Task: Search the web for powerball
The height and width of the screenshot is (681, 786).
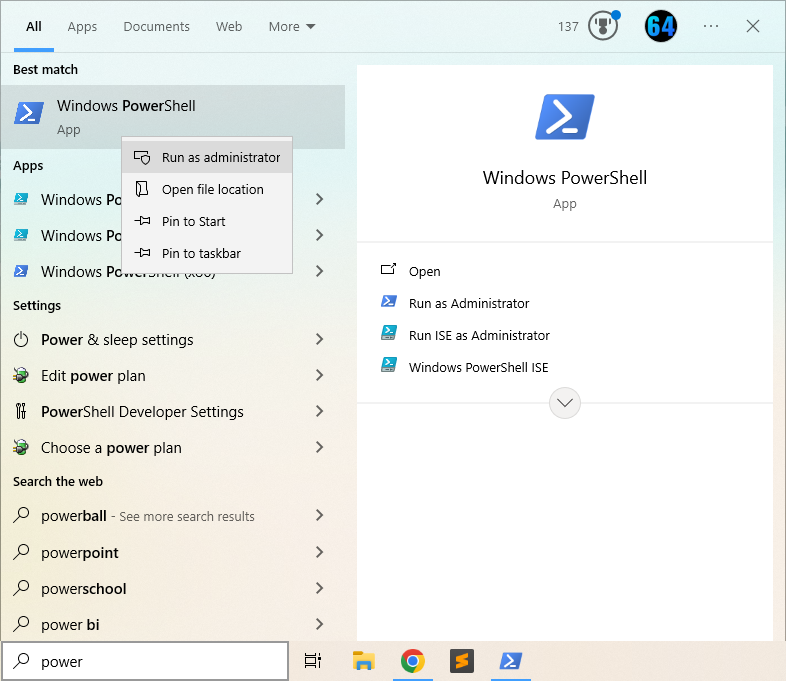Action: click(x=173, y=515)
